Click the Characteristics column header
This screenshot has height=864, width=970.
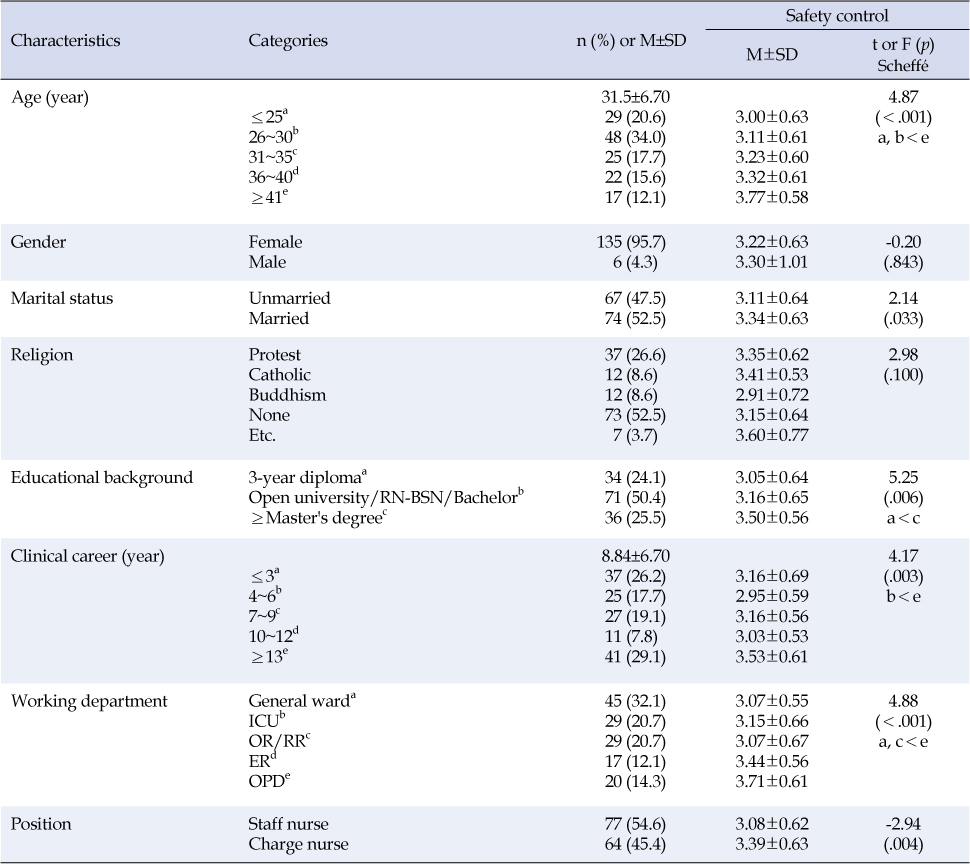coord(66,41)
